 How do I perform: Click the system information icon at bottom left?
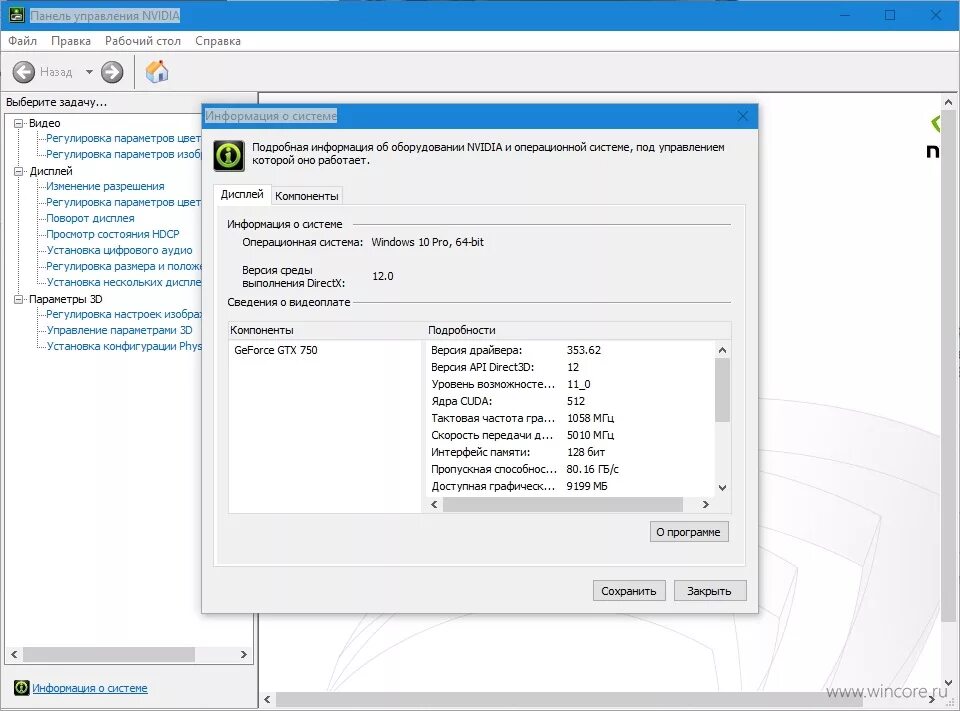pos(21,688)
